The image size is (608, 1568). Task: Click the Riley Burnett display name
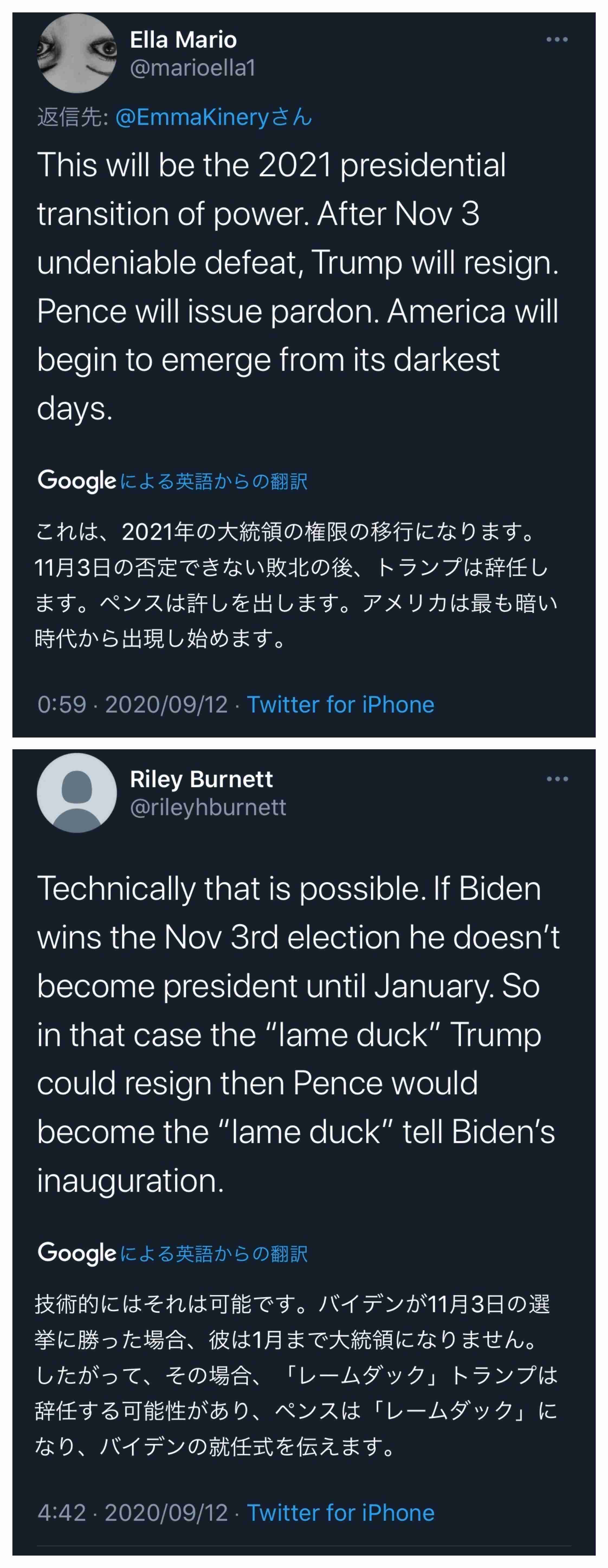201,779
